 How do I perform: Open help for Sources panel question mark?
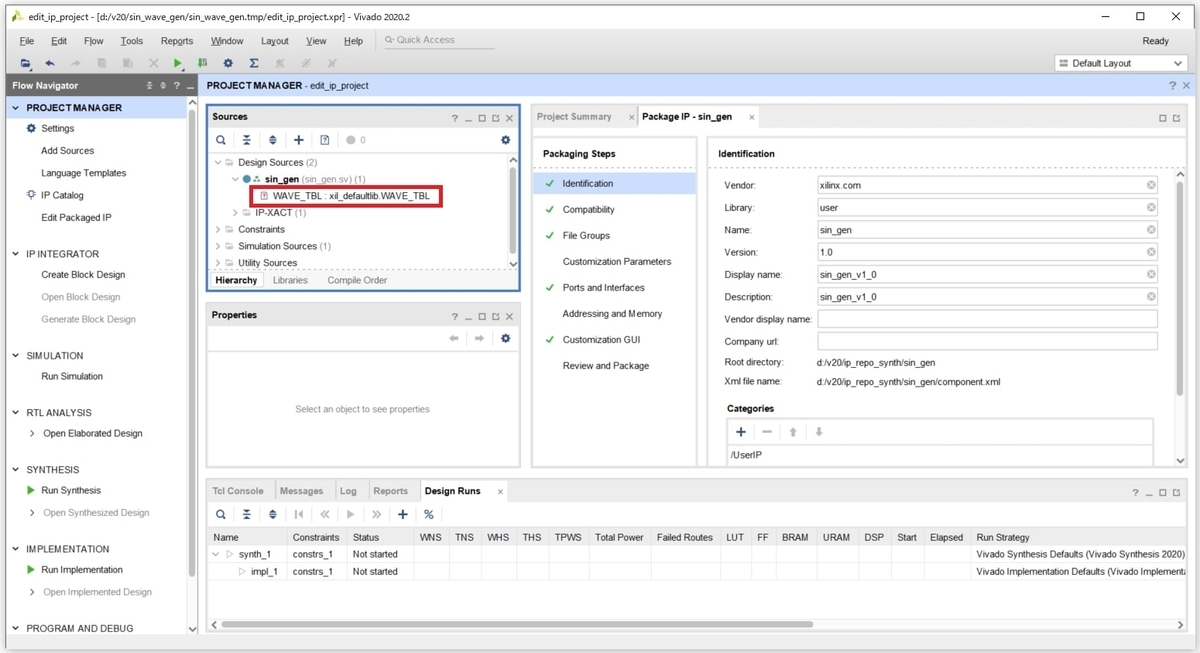[454, 118]
